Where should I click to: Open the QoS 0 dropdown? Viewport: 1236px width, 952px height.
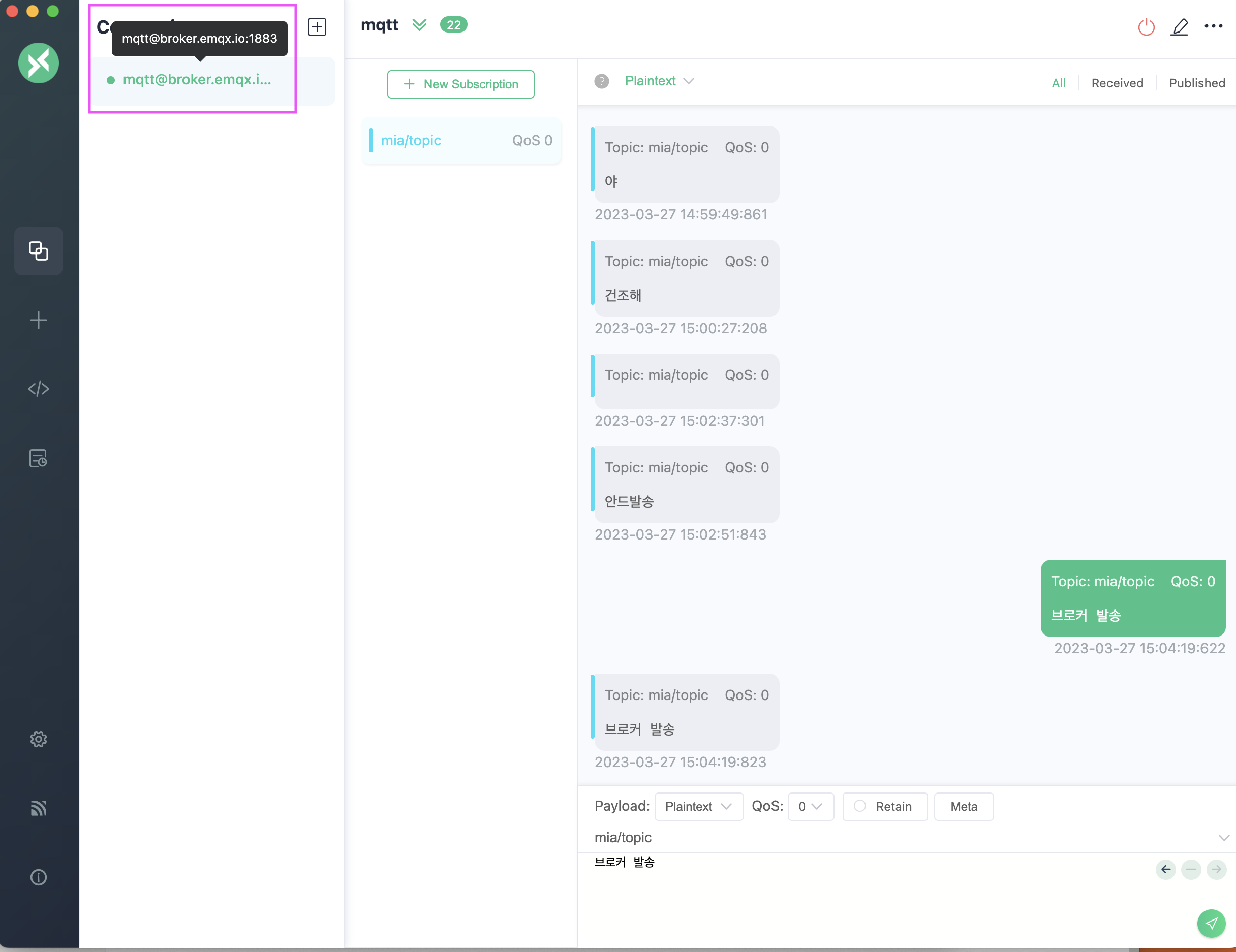click(811, 806)
